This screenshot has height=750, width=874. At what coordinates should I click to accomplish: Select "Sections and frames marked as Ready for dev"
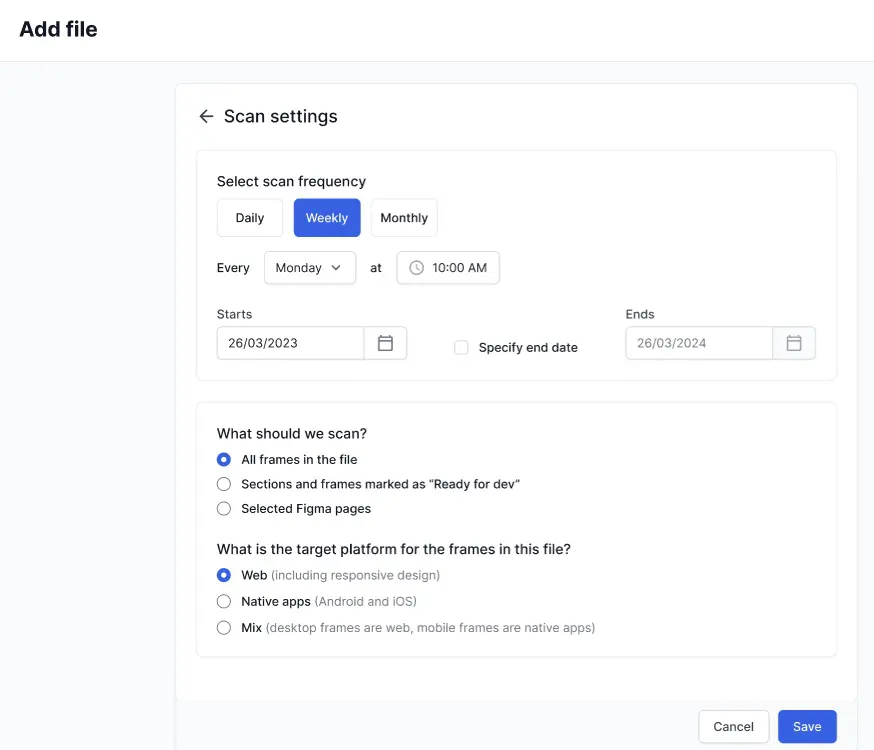(224, 483)
